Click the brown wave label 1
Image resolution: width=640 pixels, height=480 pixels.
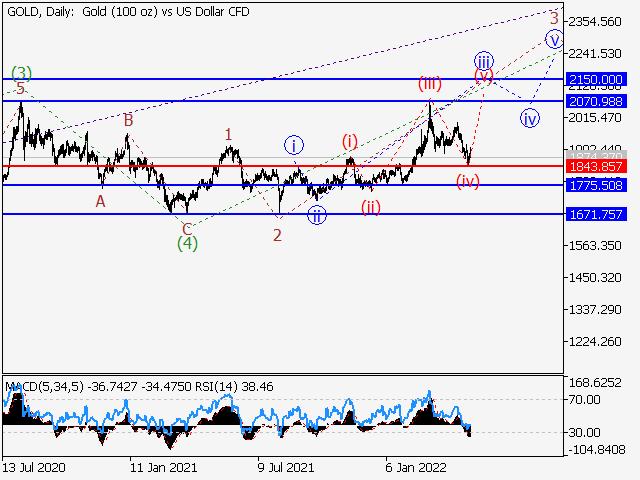point(228,134)
